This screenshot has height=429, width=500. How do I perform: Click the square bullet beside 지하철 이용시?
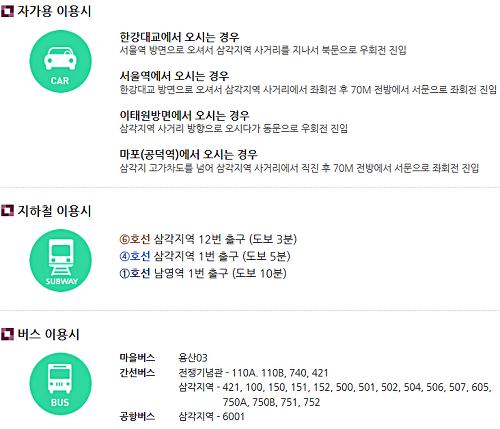pos(7,211)
